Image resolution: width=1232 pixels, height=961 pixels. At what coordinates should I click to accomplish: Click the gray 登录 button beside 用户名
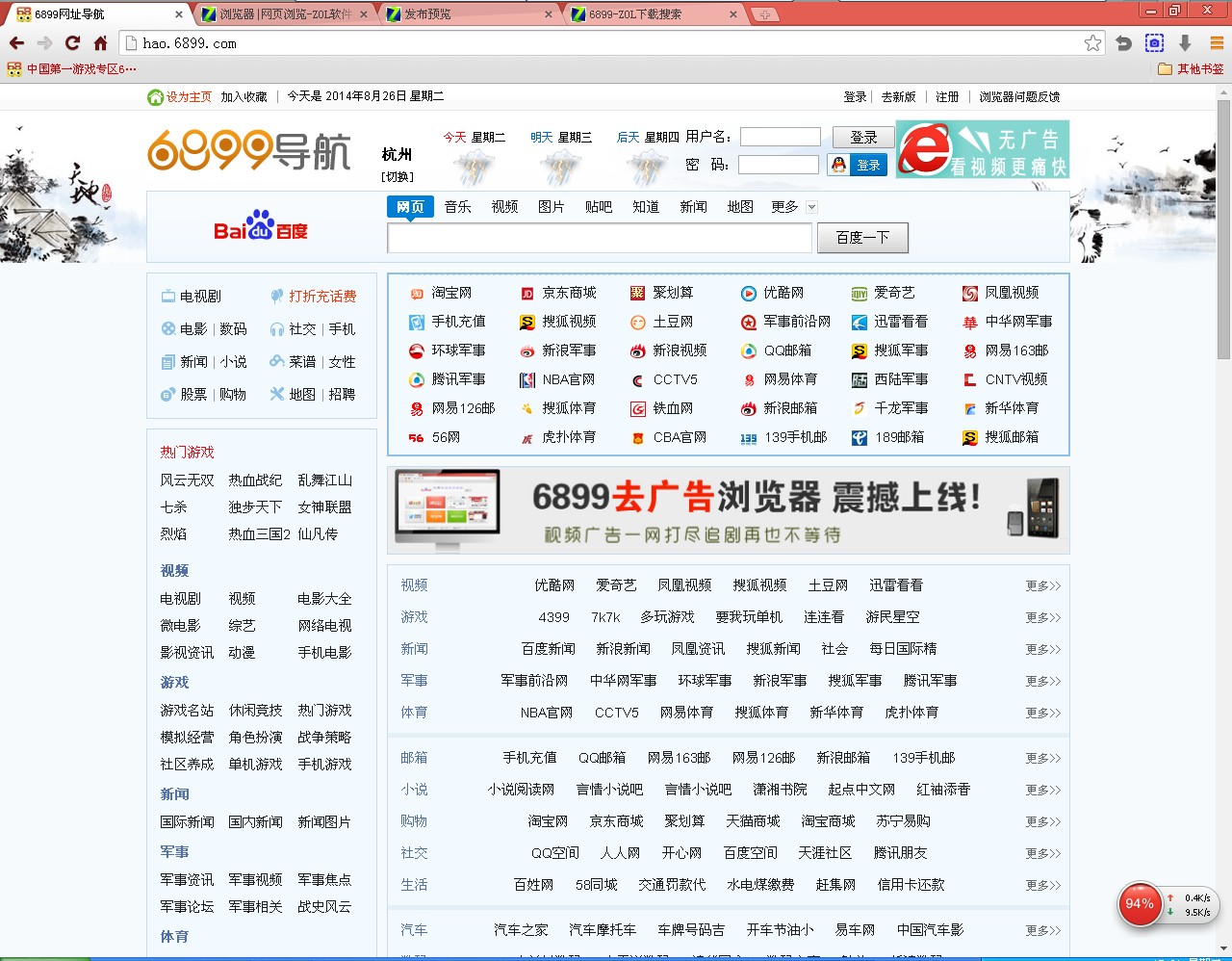click(x=863, y=138)
